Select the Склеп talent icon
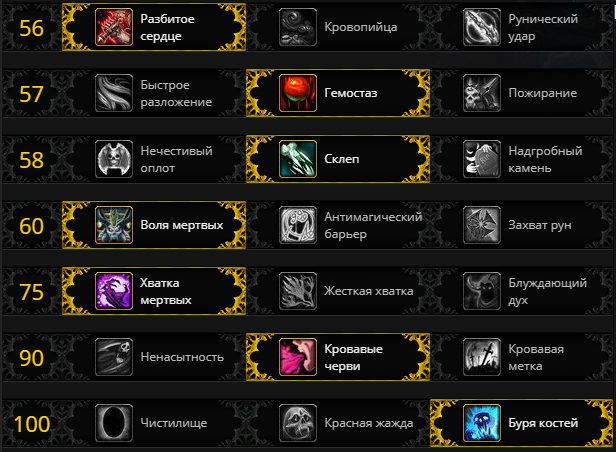 (298, 159)
